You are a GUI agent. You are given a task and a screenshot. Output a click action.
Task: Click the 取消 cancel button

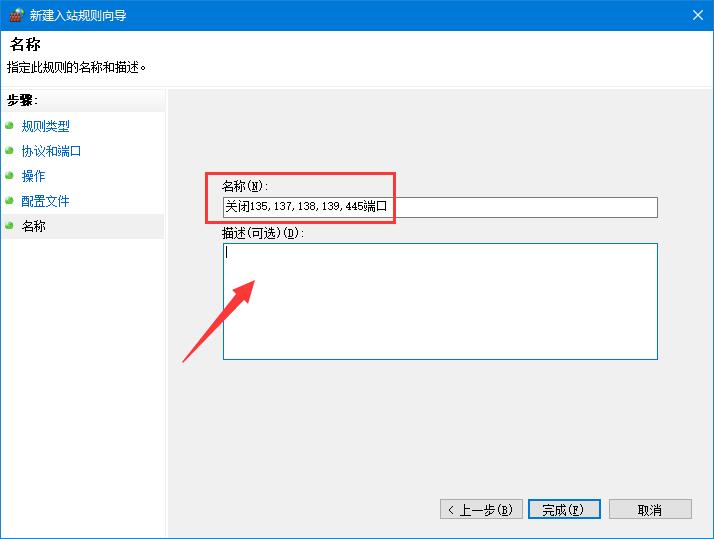click(650, 509)
